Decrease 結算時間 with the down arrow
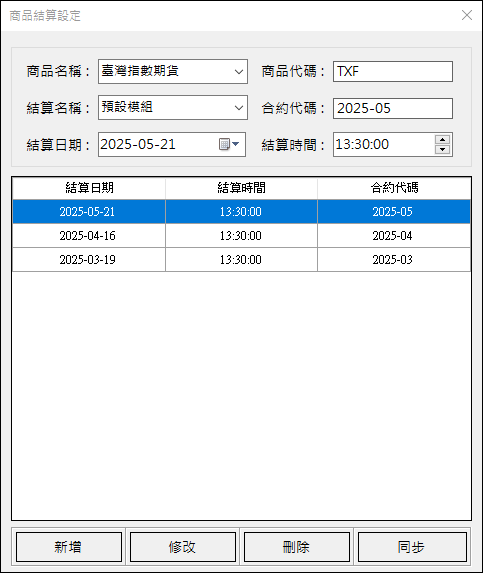The width and height of the screenshot is (483, 573). (442, 149)
